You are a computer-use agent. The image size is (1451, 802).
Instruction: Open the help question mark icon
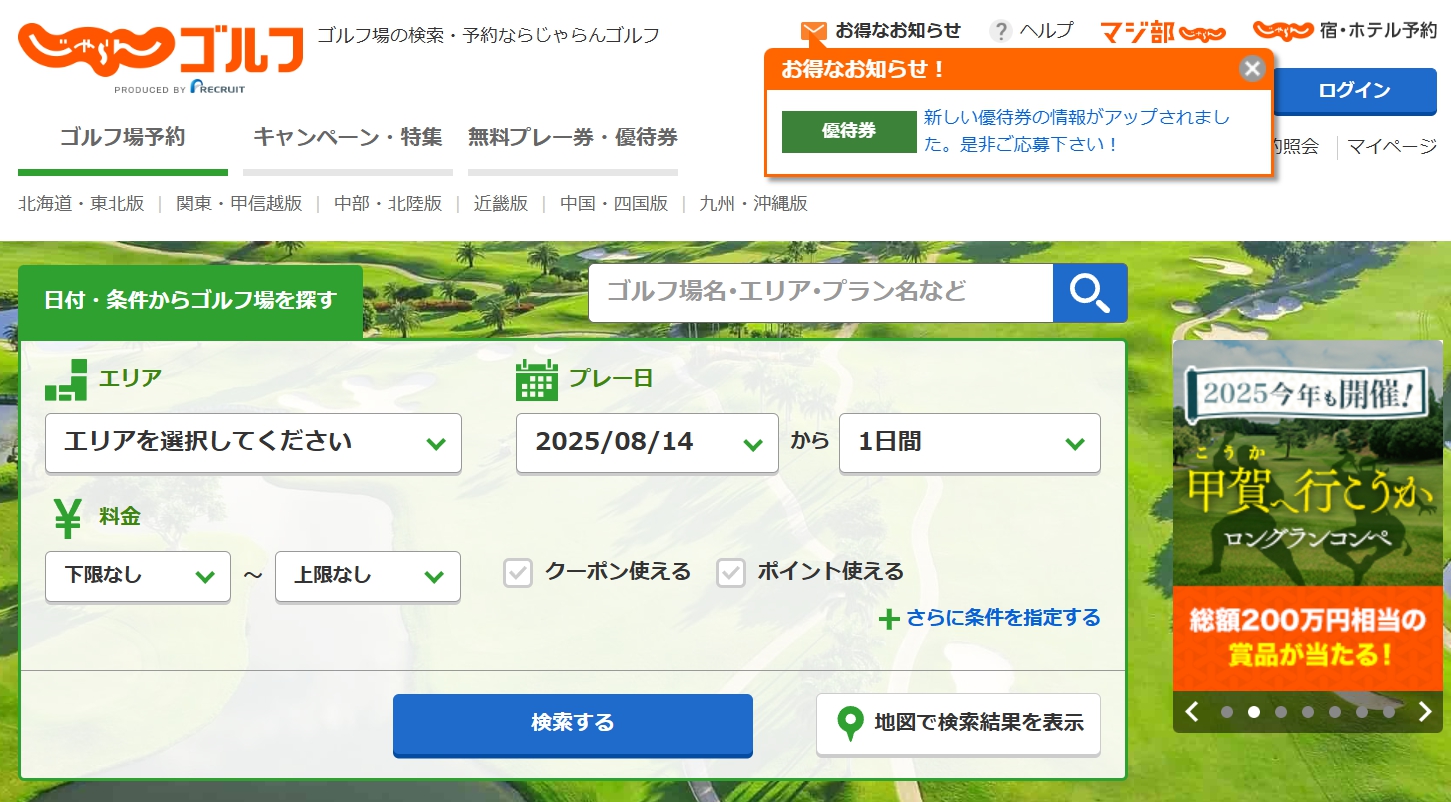1000,32
